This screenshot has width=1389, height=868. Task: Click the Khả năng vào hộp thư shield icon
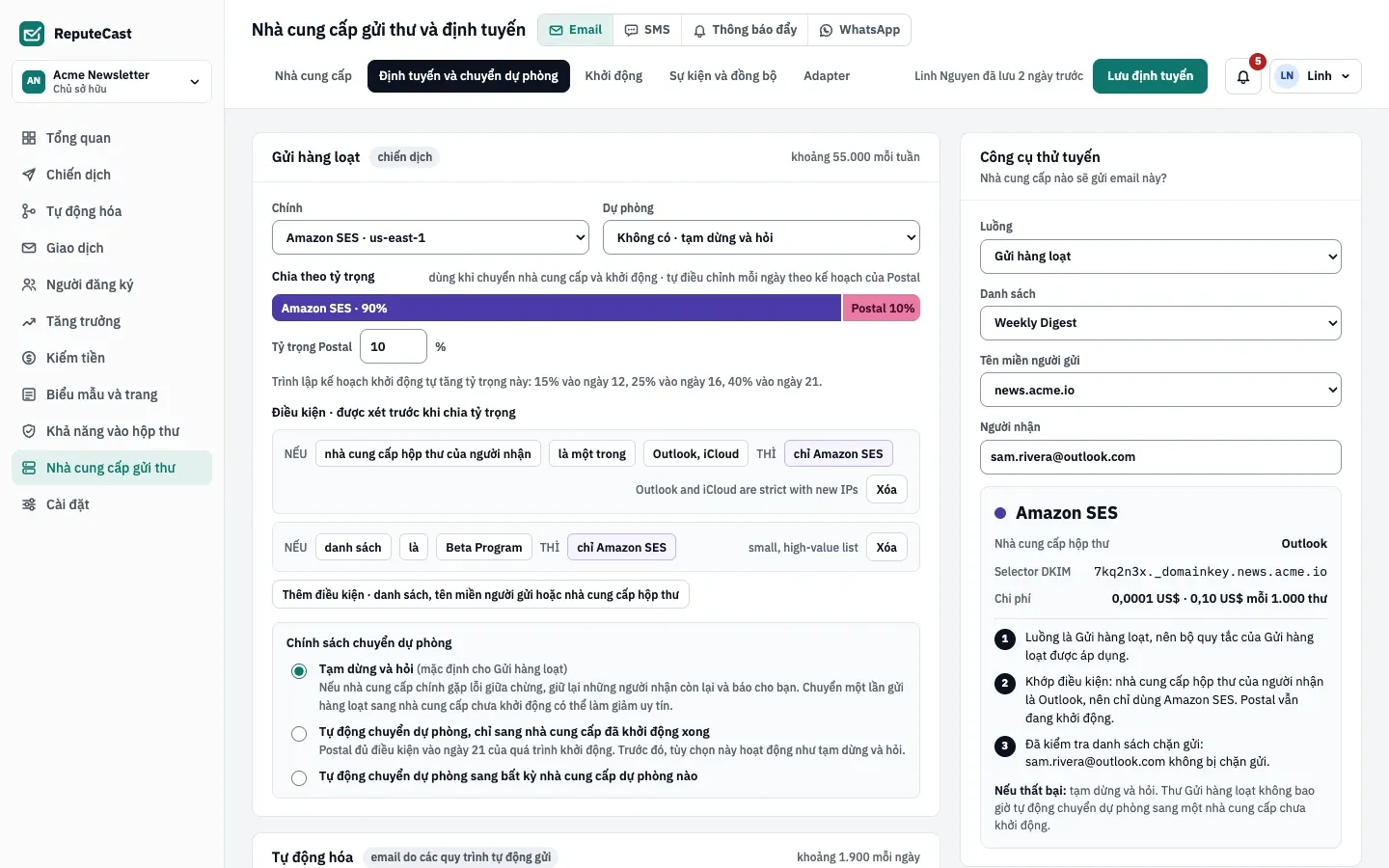[29, 431]
